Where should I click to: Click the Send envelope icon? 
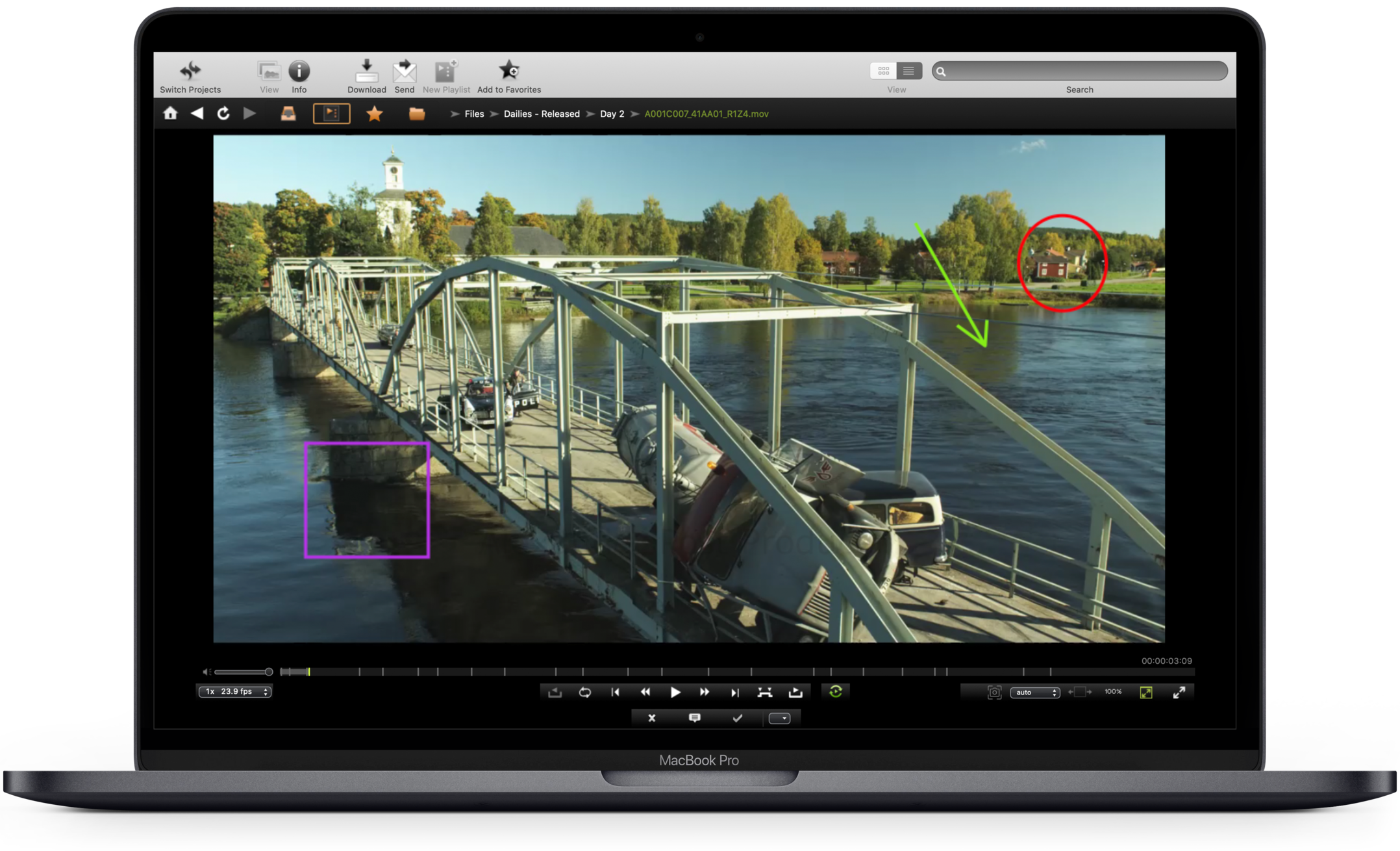[x=404, y=71]
